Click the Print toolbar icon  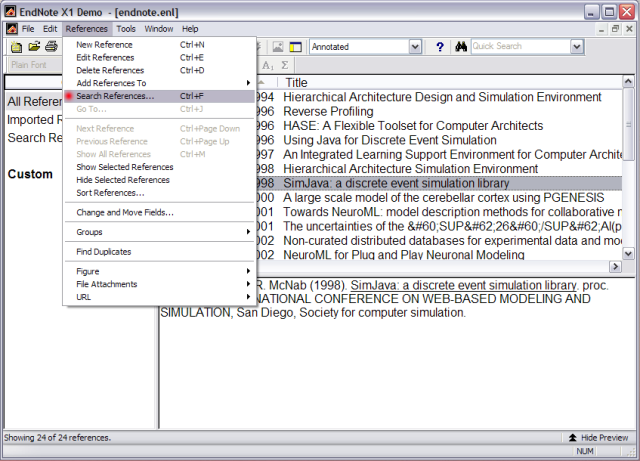pos(50,47)
